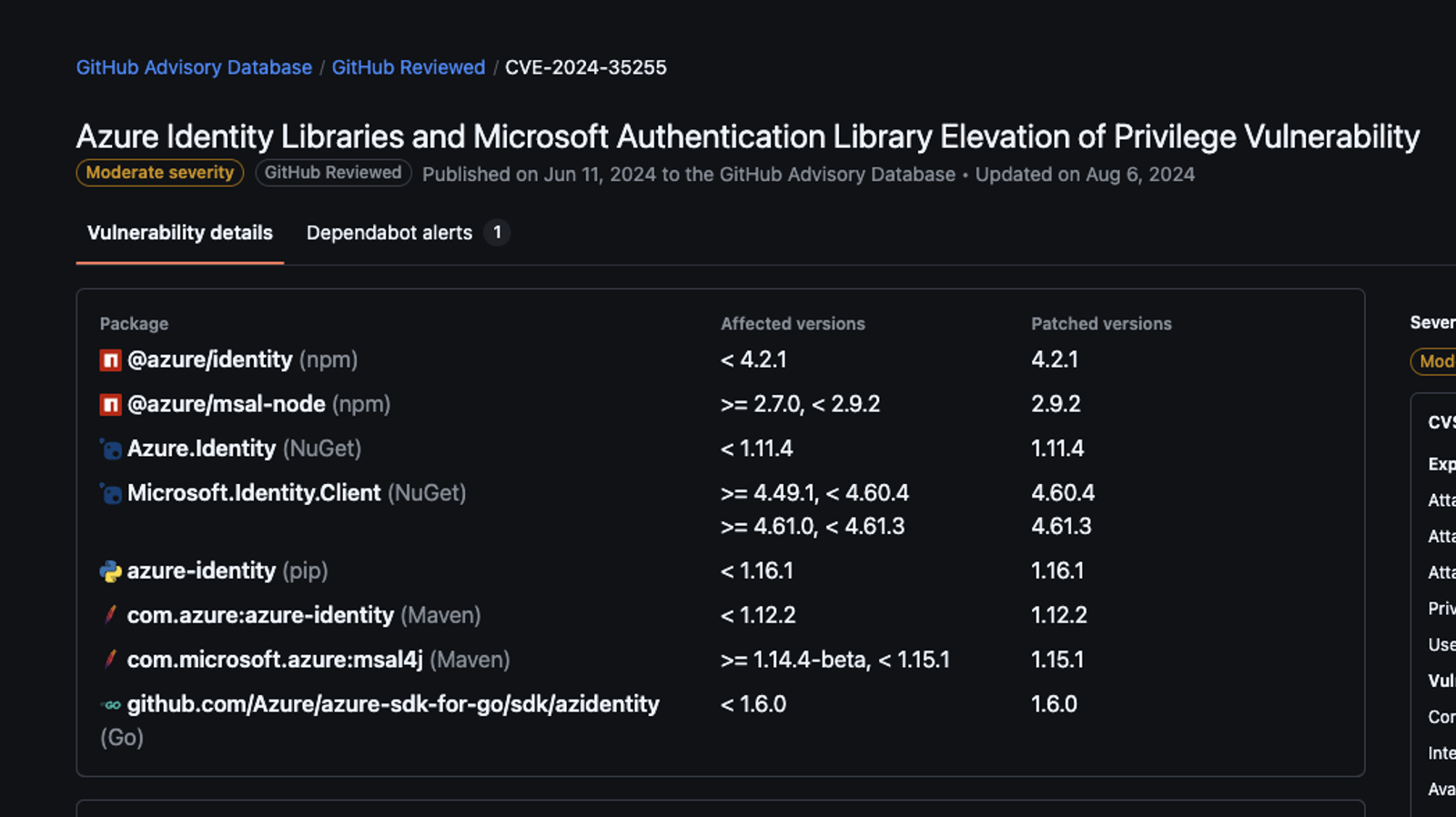The image size is (1456, 817).
Task: Select Microsoft.Identity.Client package name
Action: click(254, 493)
